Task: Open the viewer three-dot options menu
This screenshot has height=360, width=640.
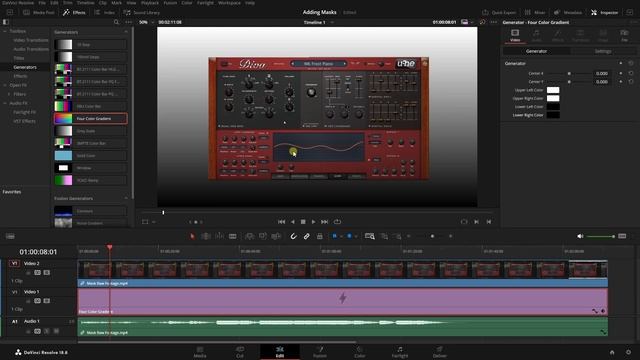Action: pos(493,22)
